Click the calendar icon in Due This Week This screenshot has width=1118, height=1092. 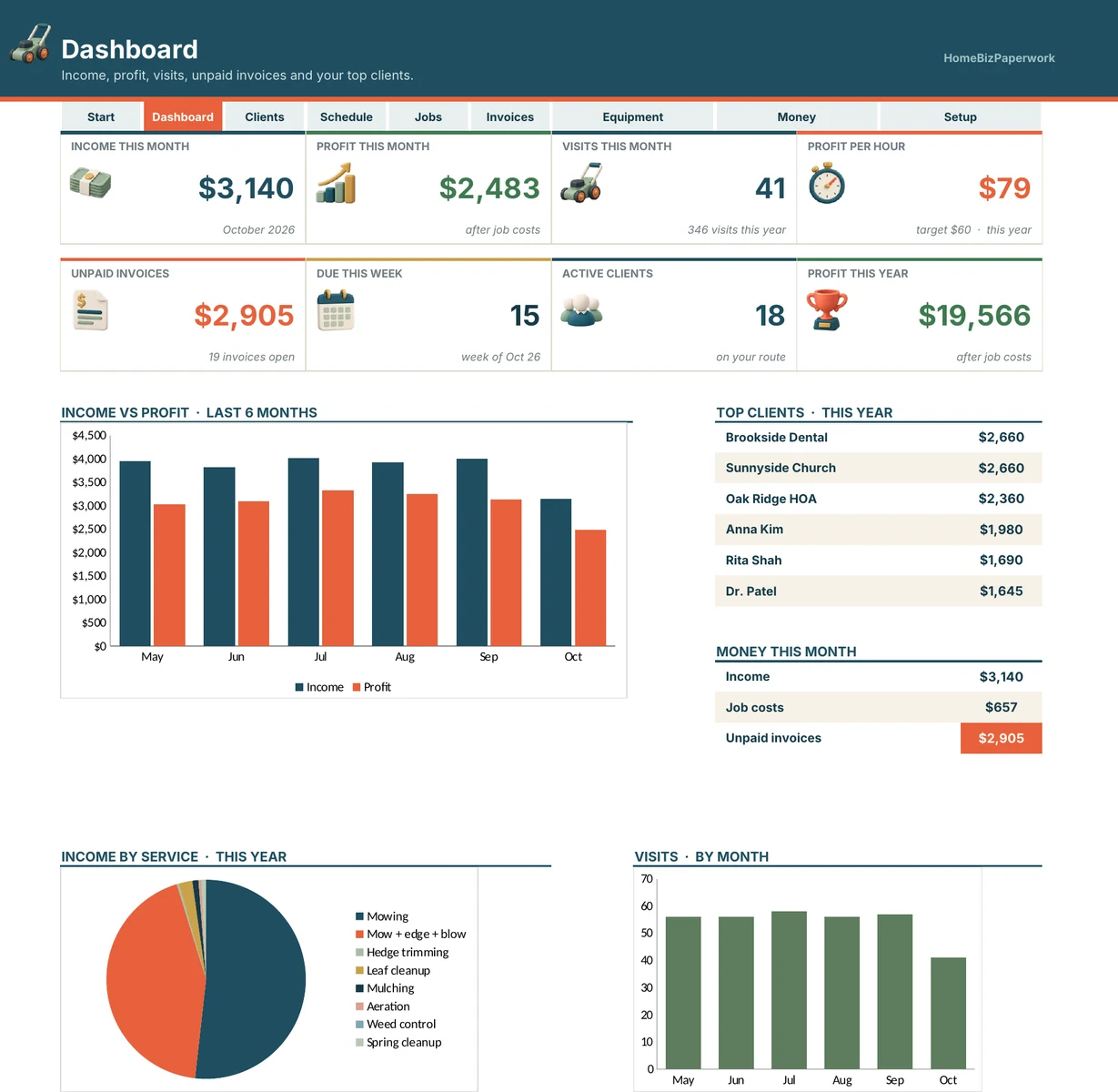(x=336, y=310)
